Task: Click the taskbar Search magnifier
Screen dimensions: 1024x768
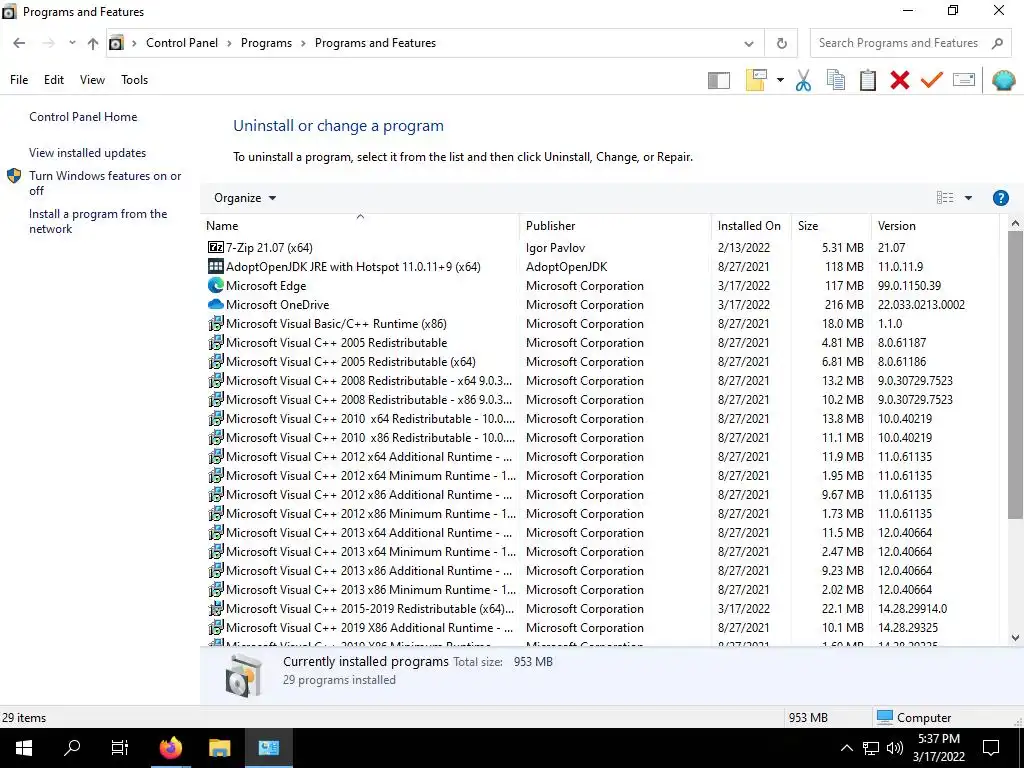Action: (x=71, y=748)
